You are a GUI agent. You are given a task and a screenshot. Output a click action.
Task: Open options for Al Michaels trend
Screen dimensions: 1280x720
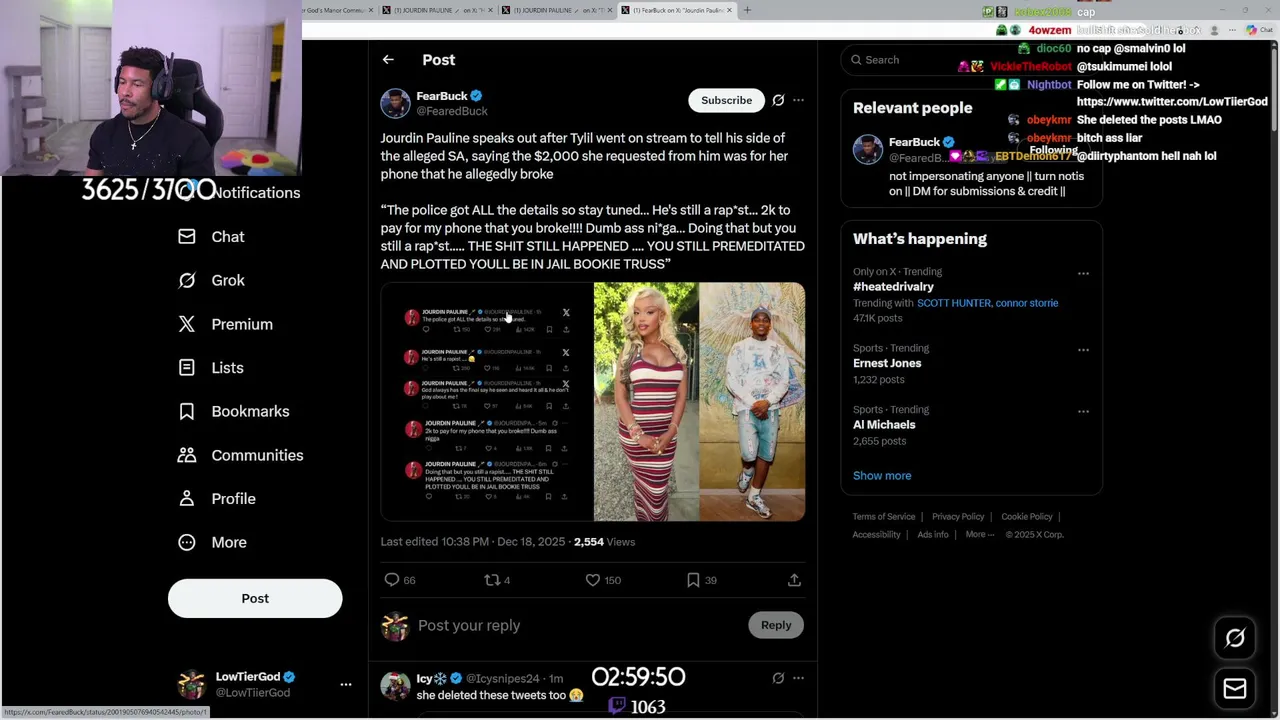tap(1083, 411)
